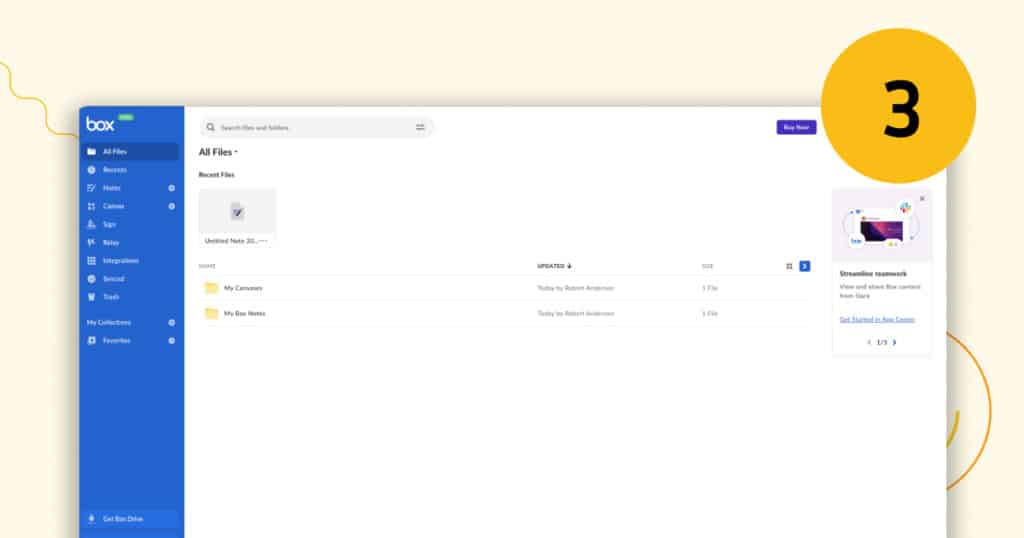Click the search filter options icon
Viewport: 1024px width, 538px height.
tap(420, 127)
